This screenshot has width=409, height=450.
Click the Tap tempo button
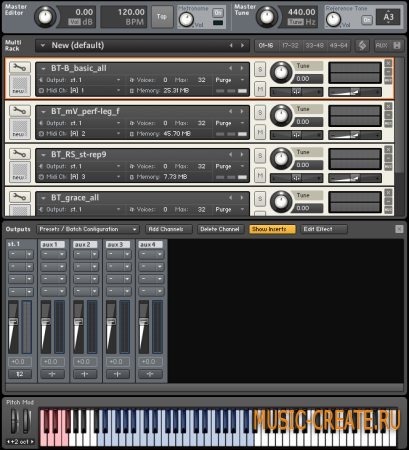pyautogui.click(x=162, y=16)
